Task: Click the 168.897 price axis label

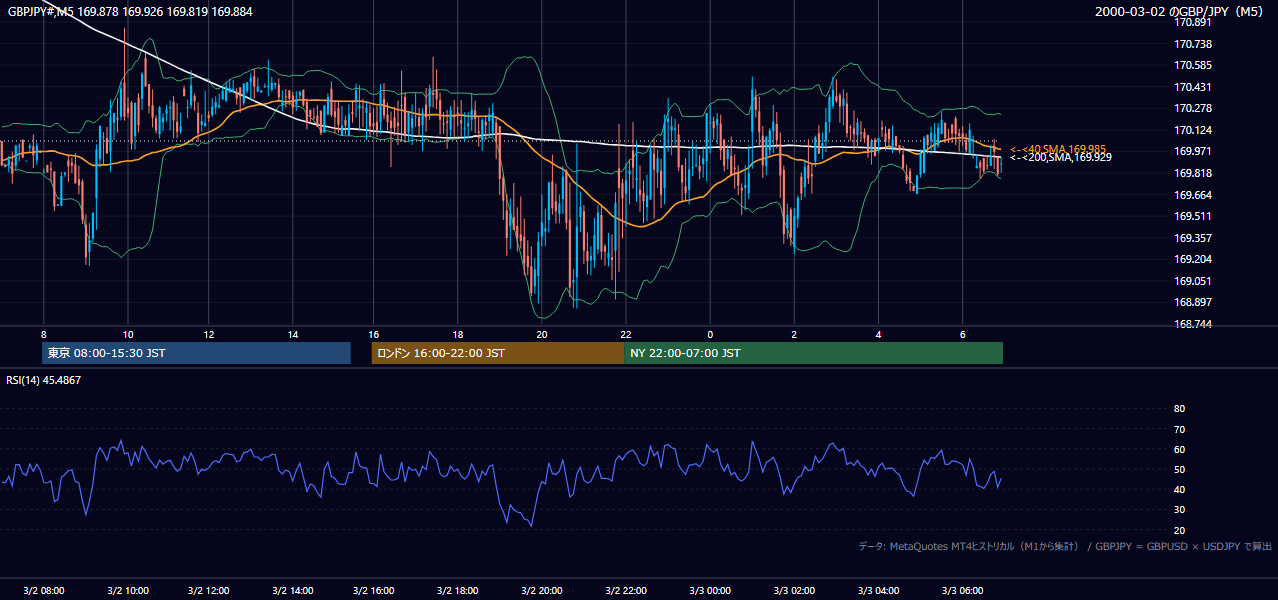Action: 1193,302
